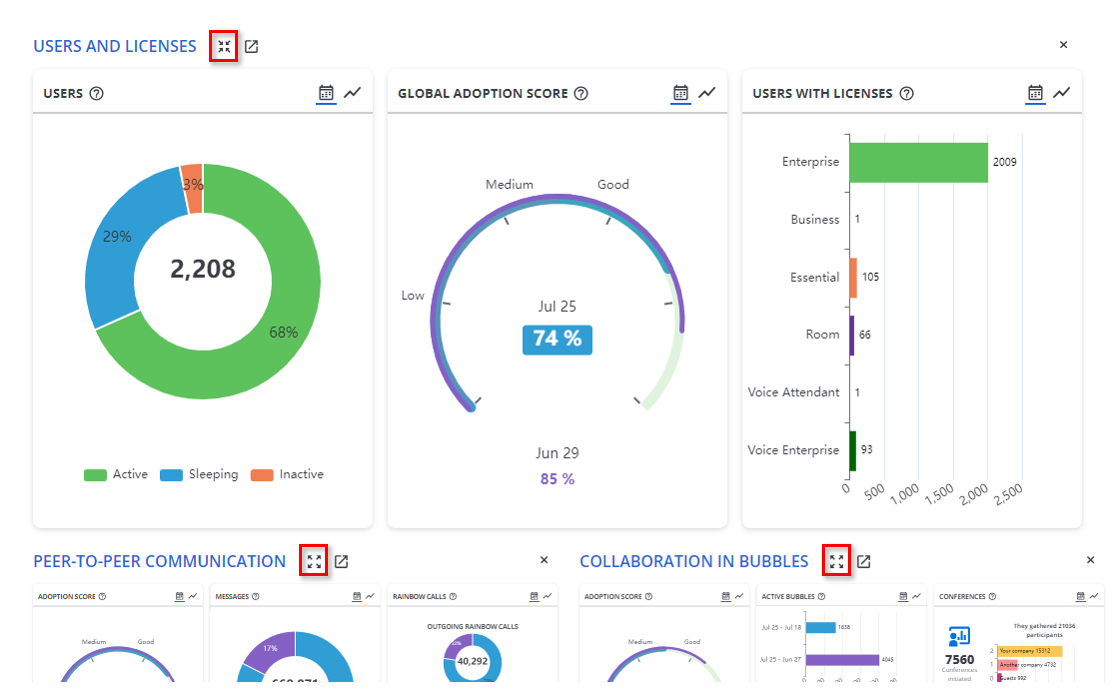This screenshot has width=1113, height=689.
Task: Show trend chart in Active Bubbles widget
Action: click(916, 597)
